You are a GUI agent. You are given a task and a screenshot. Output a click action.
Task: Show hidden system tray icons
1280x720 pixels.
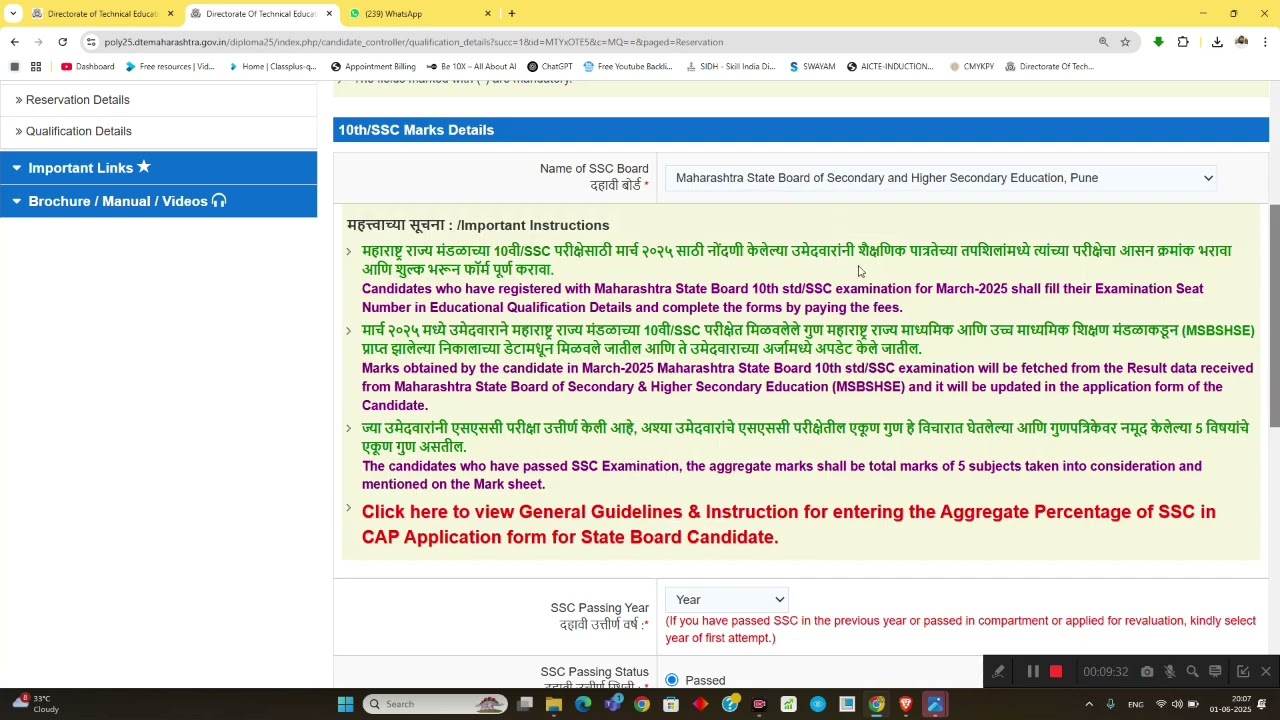point(1089,704)
